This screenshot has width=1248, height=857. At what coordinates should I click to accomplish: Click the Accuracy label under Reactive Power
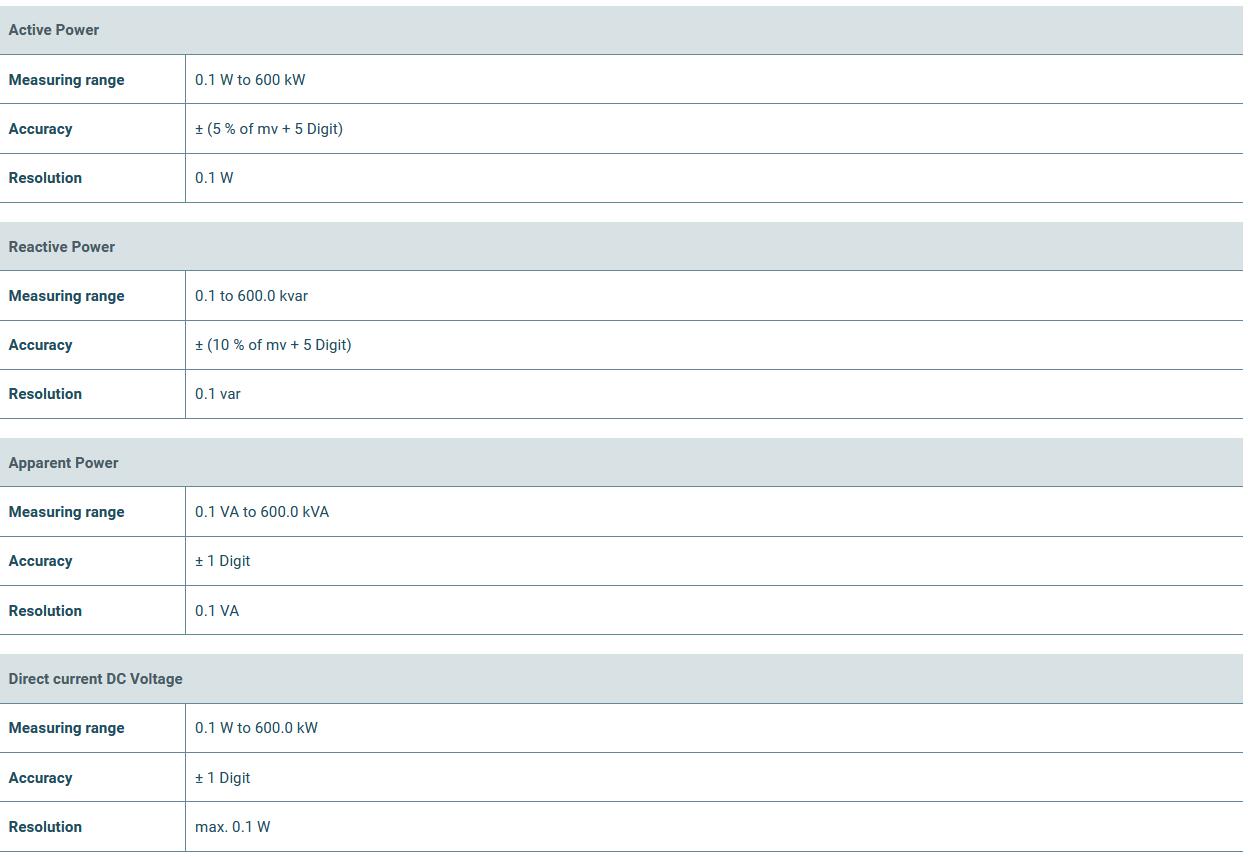tap(40, 345)
